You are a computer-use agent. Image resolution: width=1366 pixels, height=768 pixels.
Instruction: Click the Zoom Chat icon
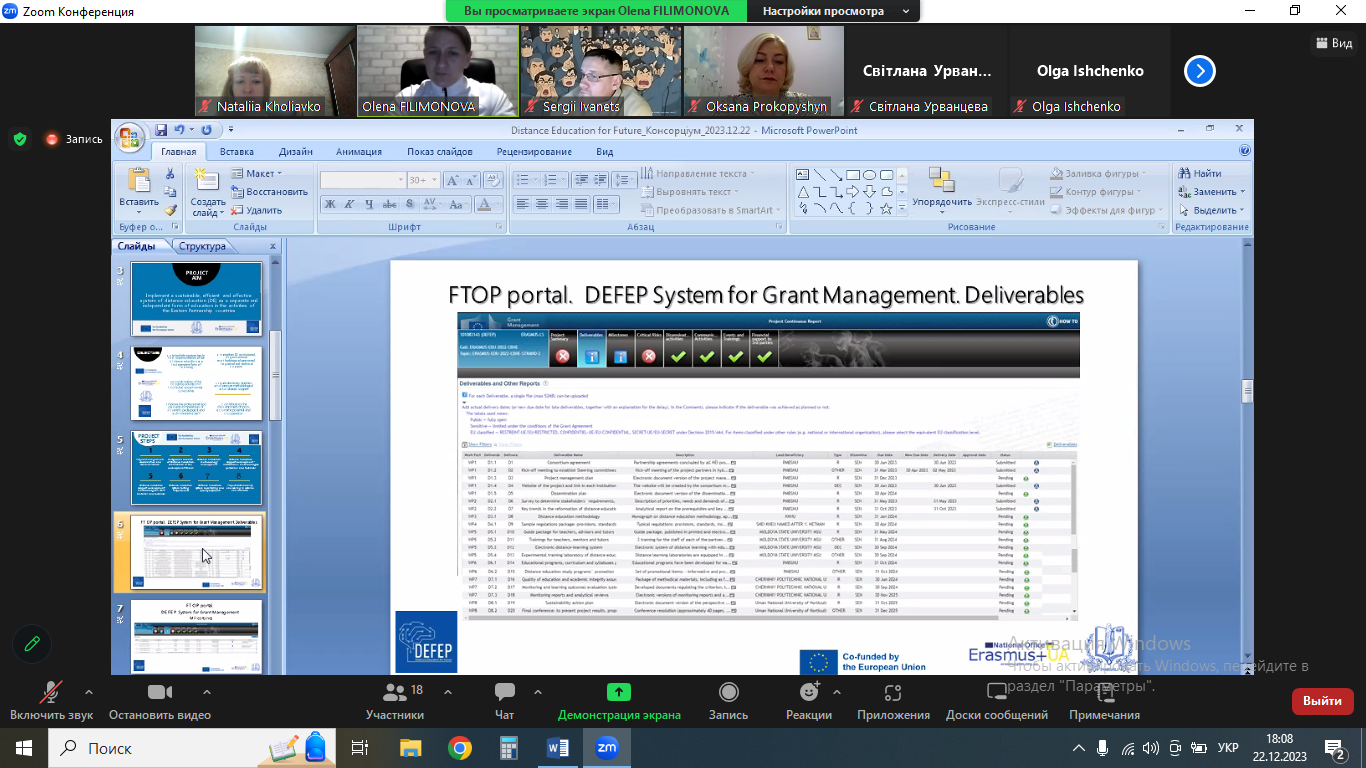505,693
